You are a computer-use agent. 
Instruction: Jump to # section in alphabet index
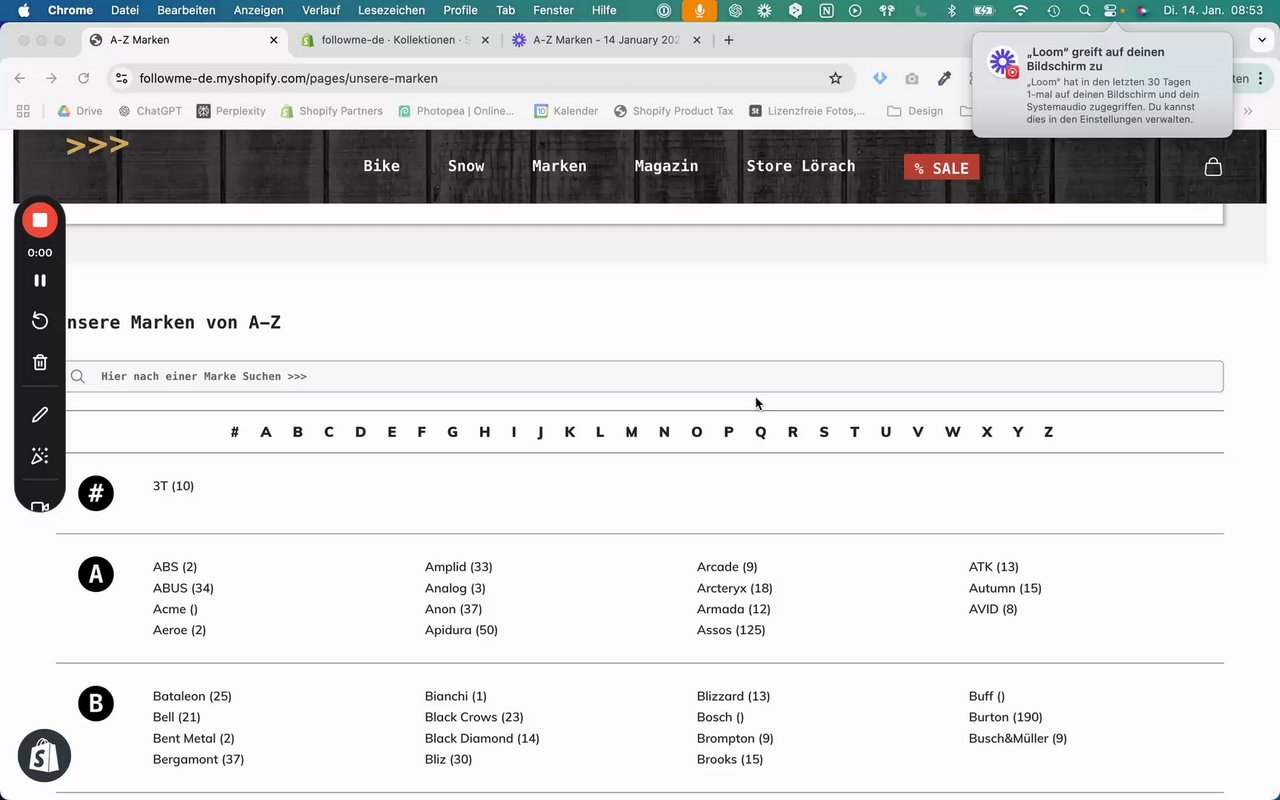pyautogui.click(x=234, y=432)
